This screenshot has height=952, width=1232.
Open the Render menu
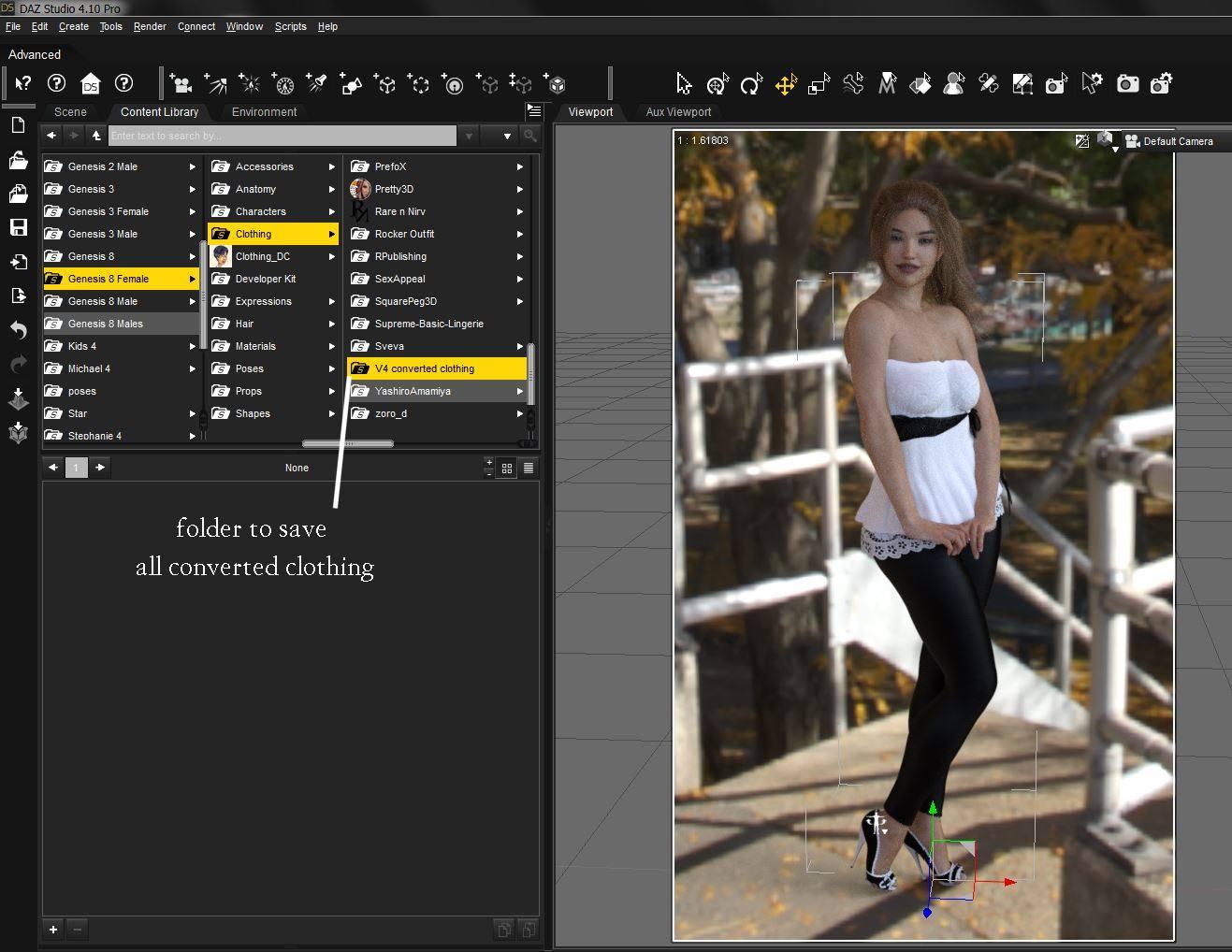click(x=150, y=26)
